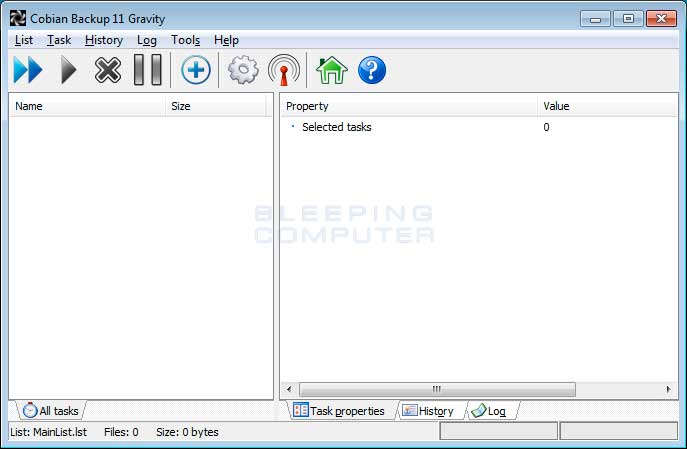Click the Cobian Backup title bar icon
Viewport: 687px width, 449px height.
tap(18, 18)
